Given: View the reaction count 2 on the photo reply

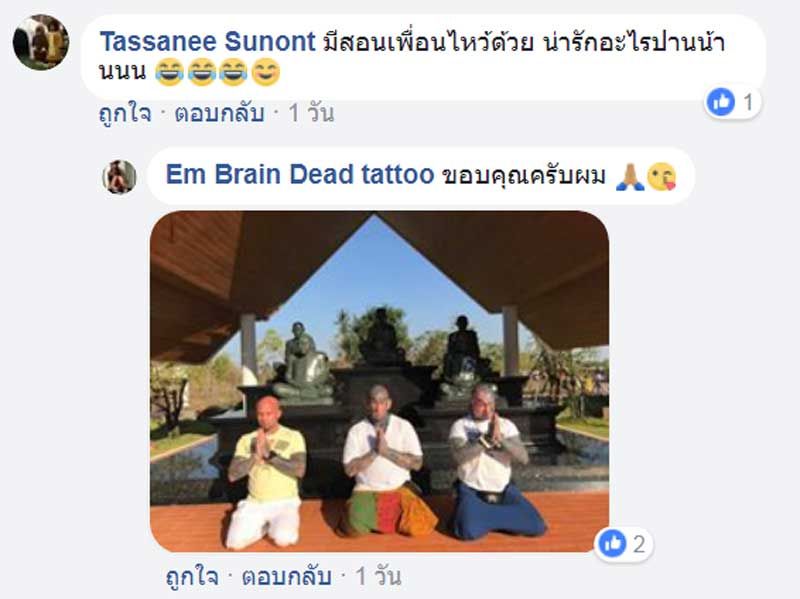Looking at the screenshot, I should (x=639, y=544).
